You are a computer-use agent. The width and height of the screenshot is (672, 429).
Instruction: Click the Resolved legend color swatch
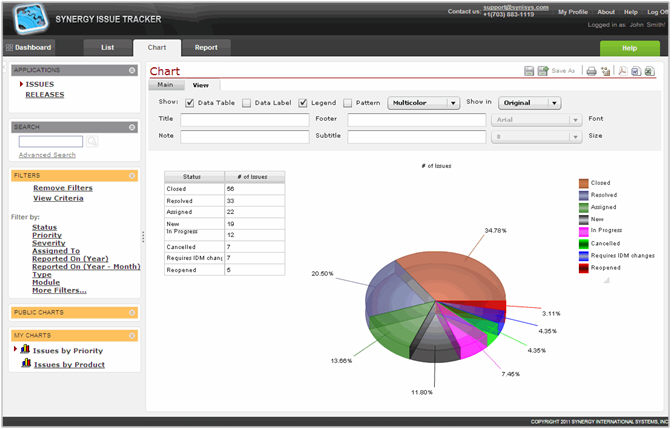tap(584, 195)
